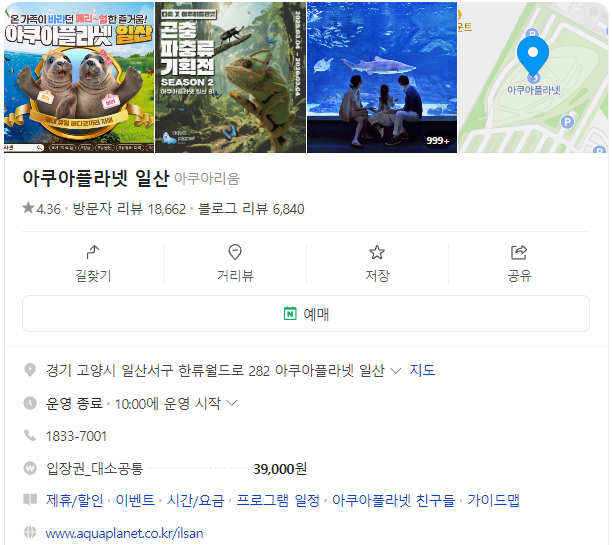Viewport: 612px width, 545px height.
Task: Open 거리뷰 street view pin icon
Action: (x=235, y=252)
